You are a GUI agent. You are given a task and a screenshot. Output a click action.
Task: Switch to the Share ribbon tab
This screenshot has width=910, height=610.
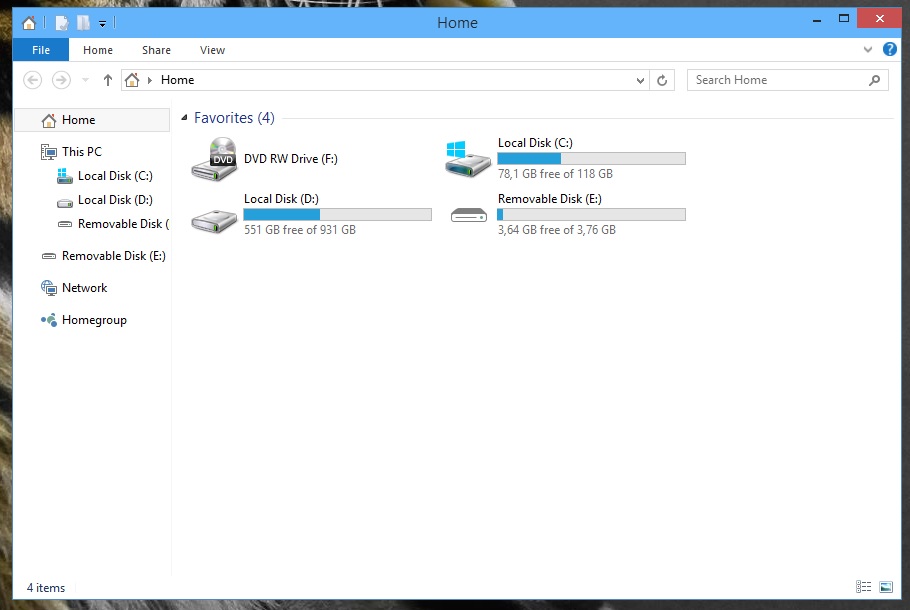click(156, 50)
